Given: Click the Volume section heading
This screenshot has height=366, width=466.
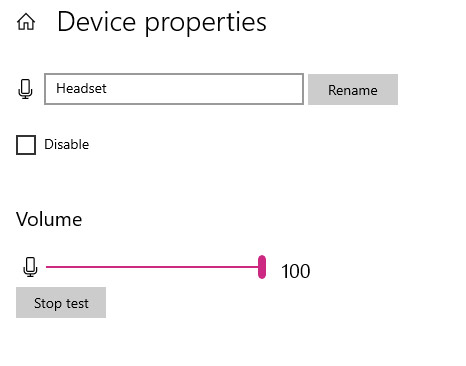Looking at the screenshot, I should [x=49, y=219].
